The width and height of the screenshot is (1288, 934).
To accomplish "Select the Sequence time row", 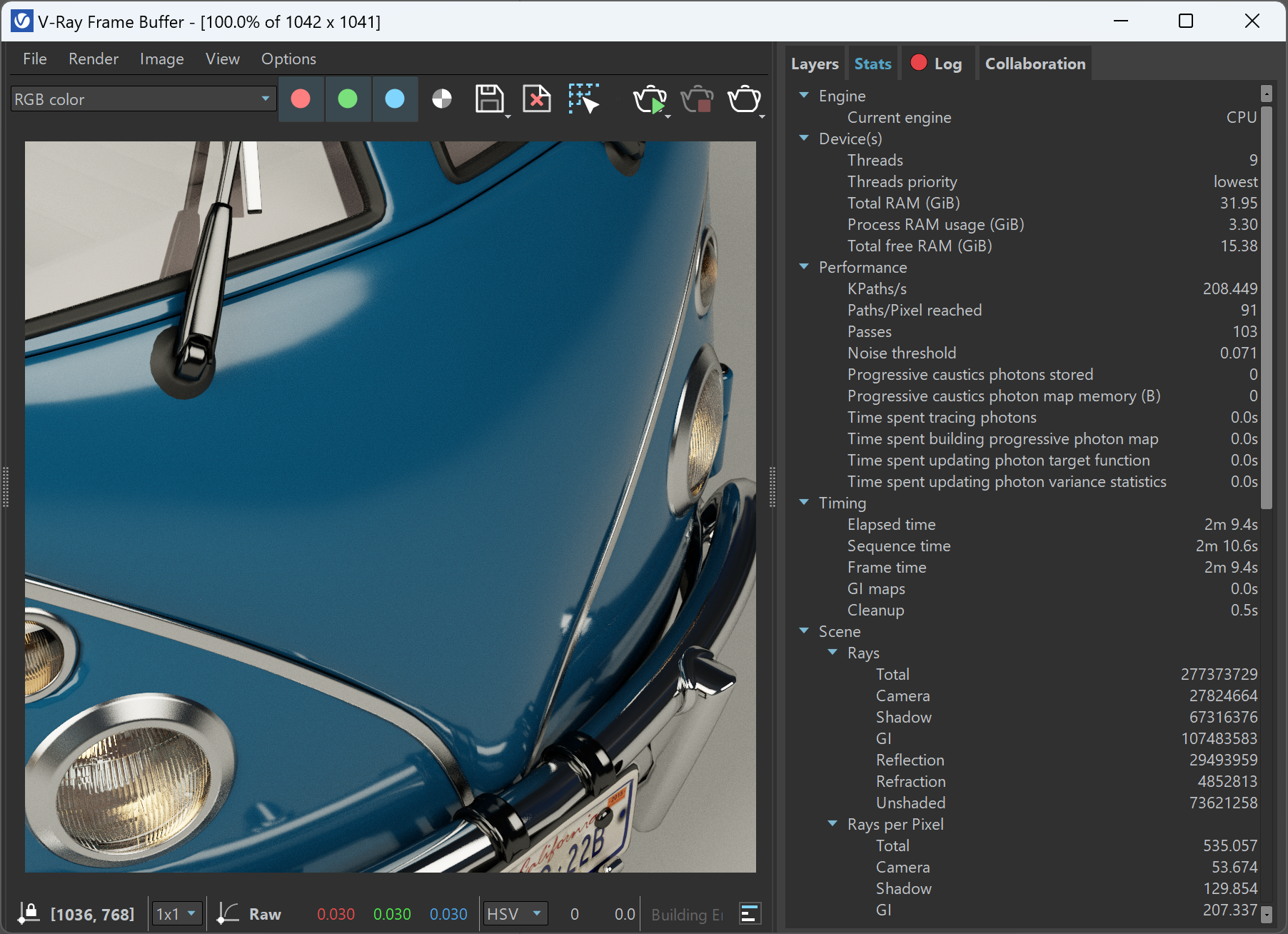I will point(1028,546).
